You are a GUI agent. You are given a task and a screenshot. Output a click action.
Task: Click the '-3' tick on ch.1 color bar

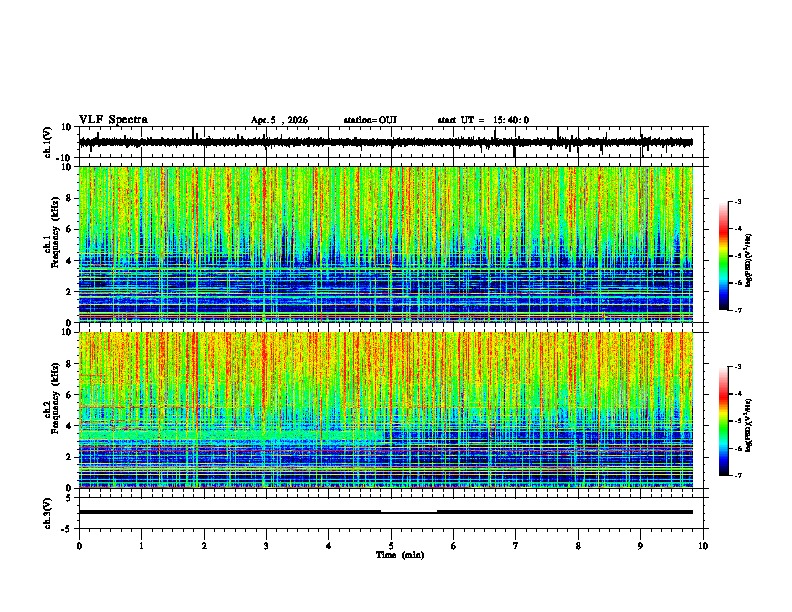pyautogui.click(x=738, y=201)
